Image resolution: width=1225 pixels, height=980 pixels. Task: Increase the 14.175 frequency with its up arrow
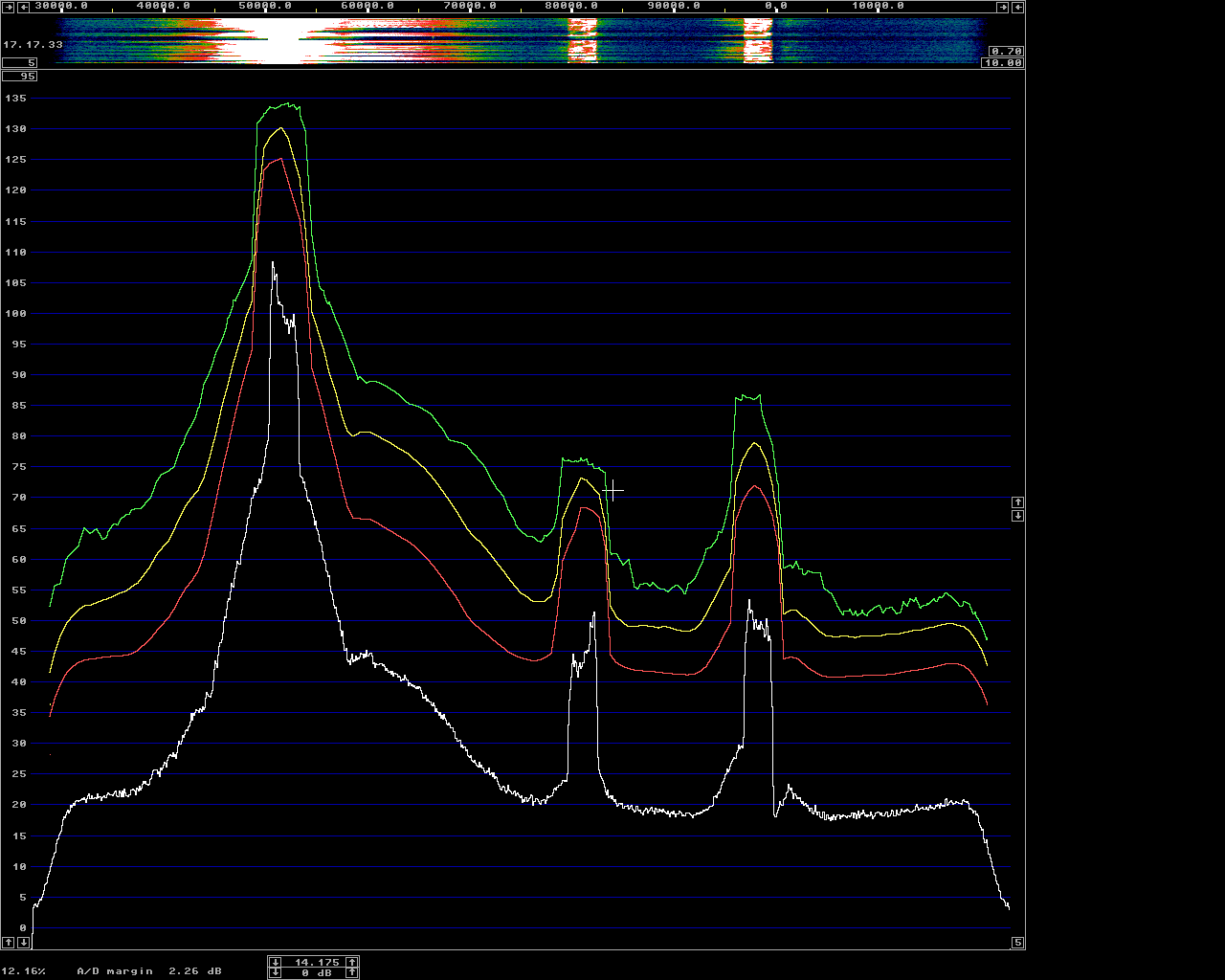352,962
